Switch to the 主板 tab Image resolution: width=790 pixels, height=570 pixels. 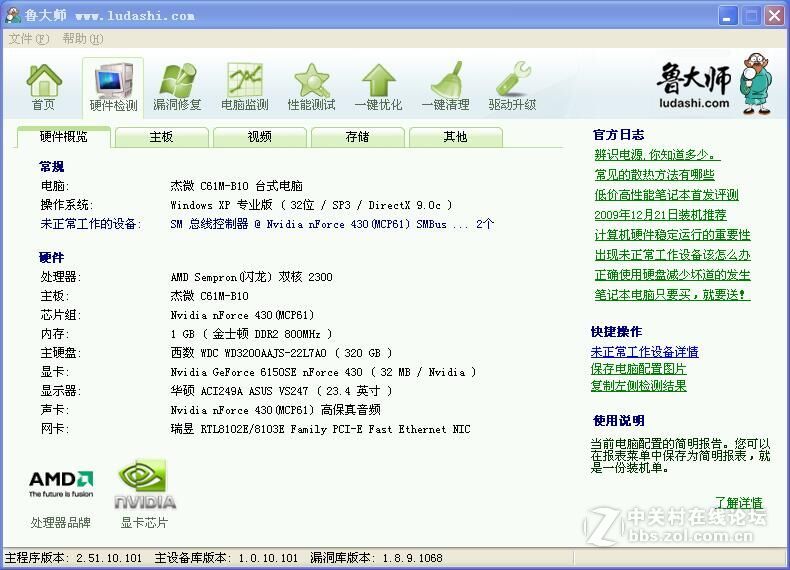point(161,137)
